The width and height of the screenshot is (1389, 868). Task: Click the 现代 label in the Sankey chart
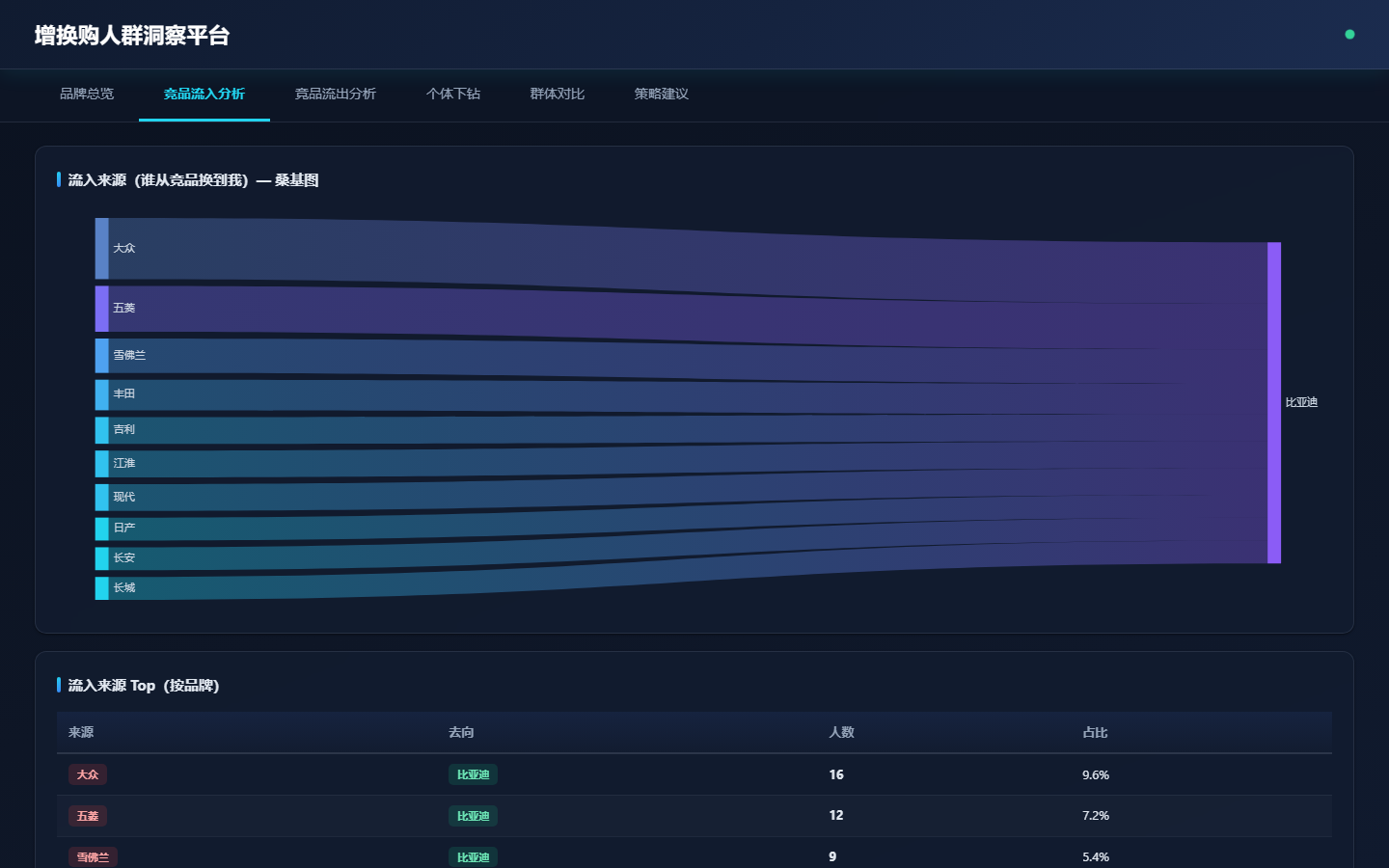tap(124, 497)
